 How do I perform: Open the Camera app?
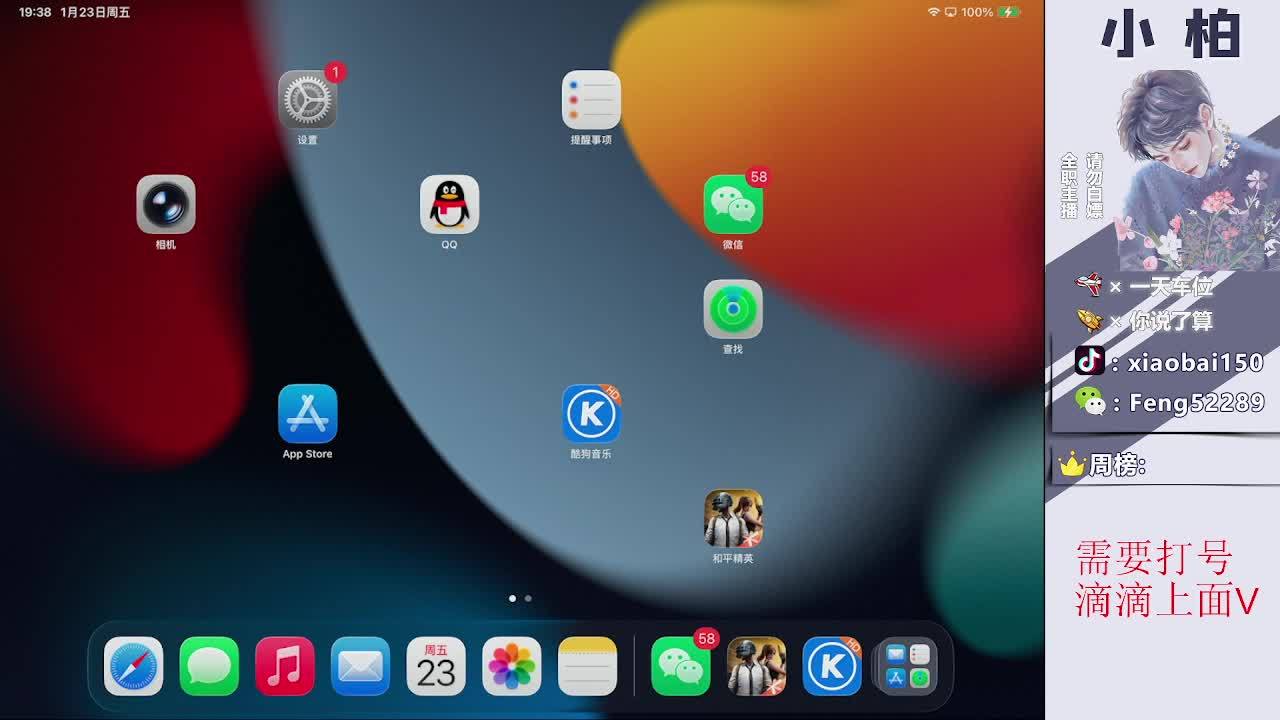point(166,205)
